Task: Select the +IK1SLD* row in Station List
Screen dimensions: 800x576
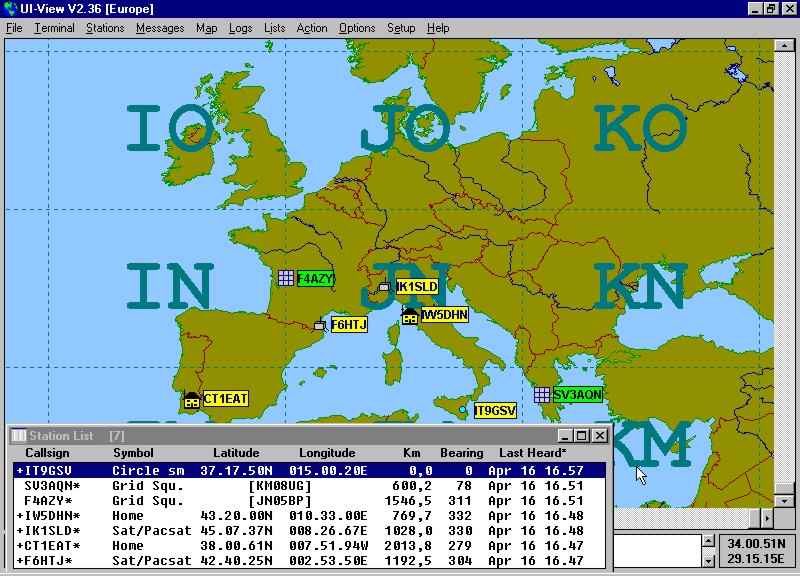Action: tap(310, 531)
